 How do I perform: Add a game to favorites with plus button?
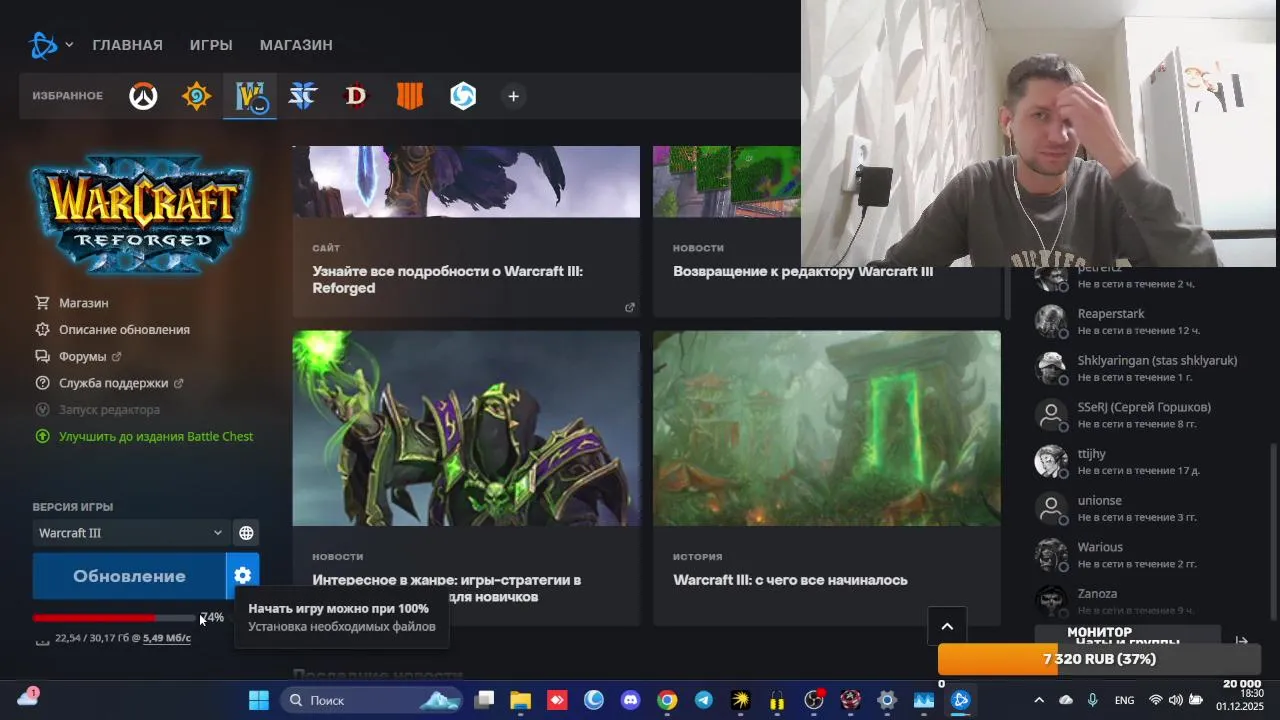[513, 96]
